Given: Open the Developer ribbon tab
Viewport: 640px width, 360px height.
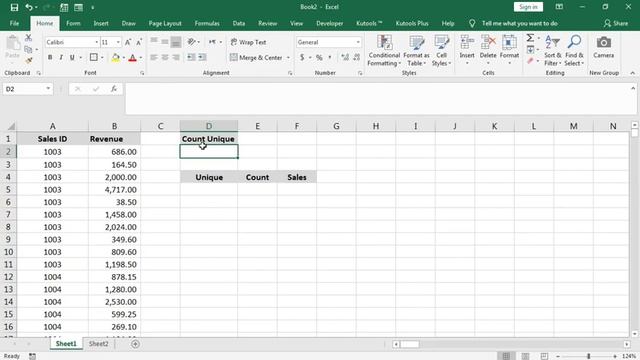Looking at the screenshot, I should click(x=329, y=23).
